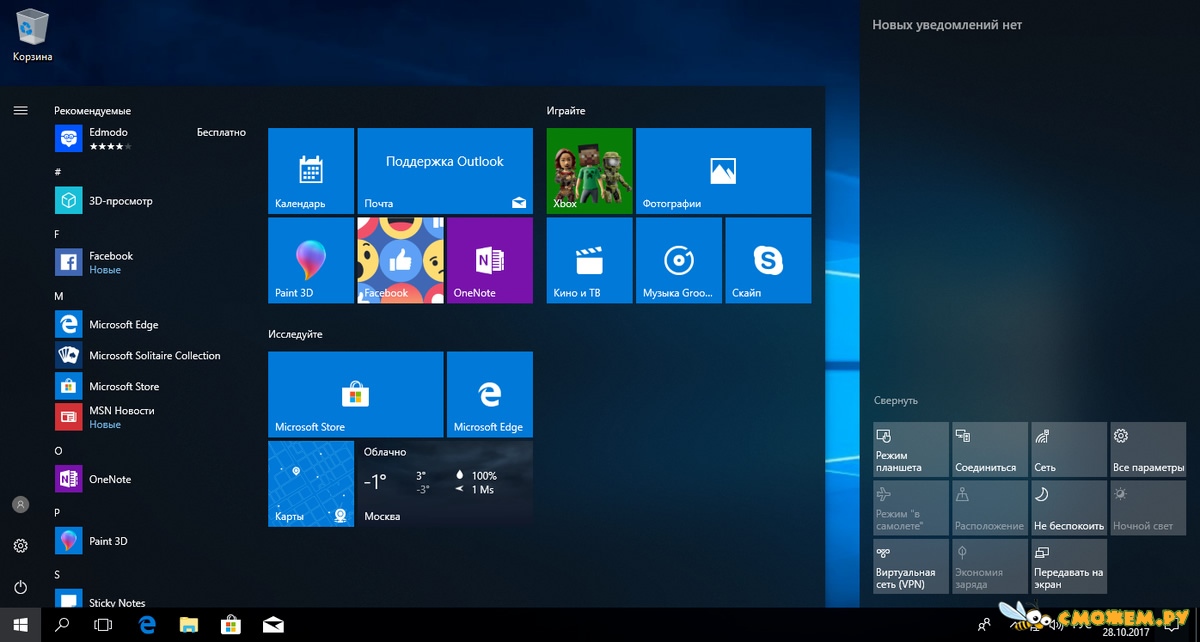
Task: Open the Paint 3D tile
Action: pos(311,260)
